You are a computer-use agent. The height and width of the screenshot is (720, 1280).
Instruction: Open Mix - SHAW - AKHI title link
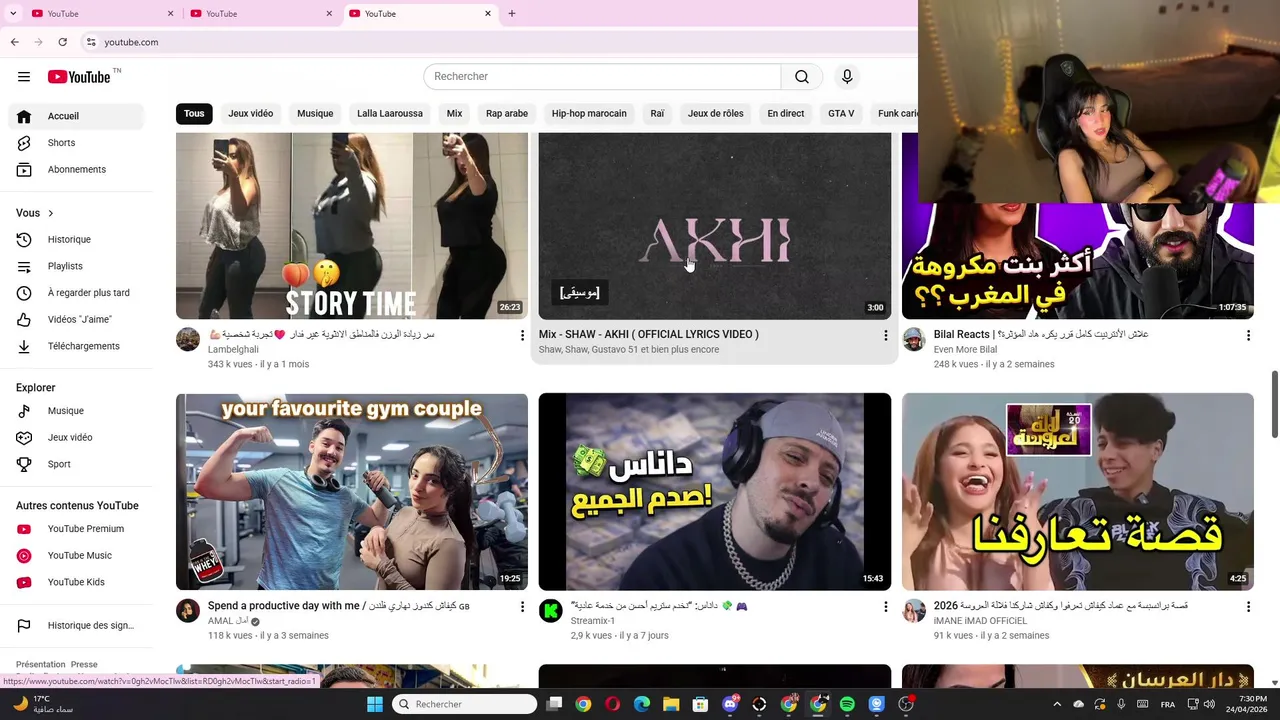(x=649, y=335)
